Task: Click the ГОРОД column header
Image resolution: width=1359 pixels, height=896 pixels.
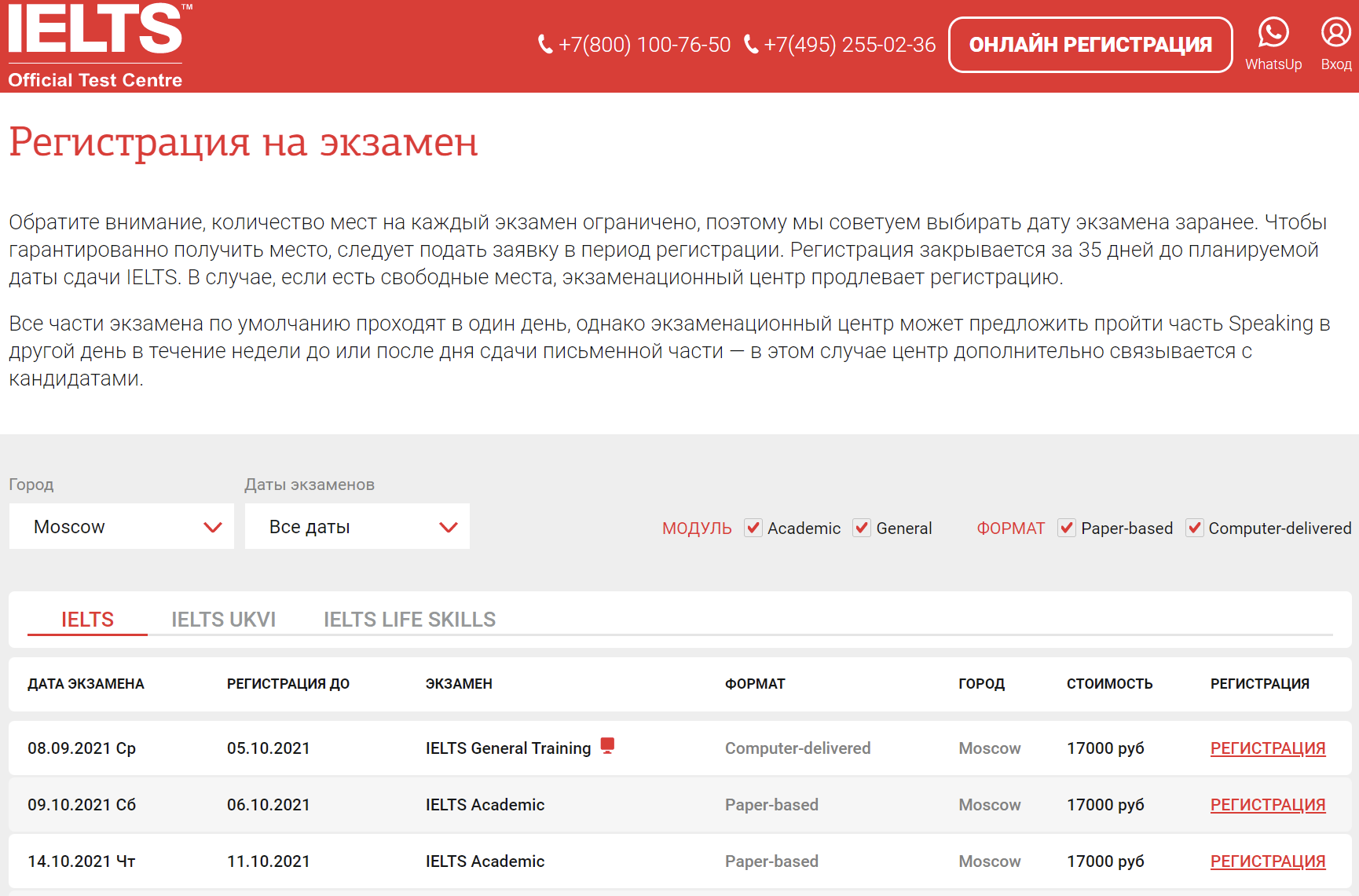Action: point(982,684)
